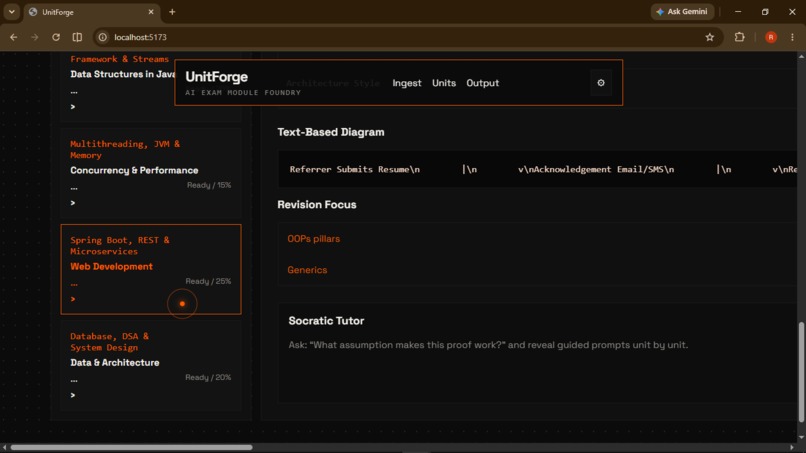This screenshot has width=806, height=453.
Task: Open the Chrome three-dot menu
Action: tap(792, 37)
